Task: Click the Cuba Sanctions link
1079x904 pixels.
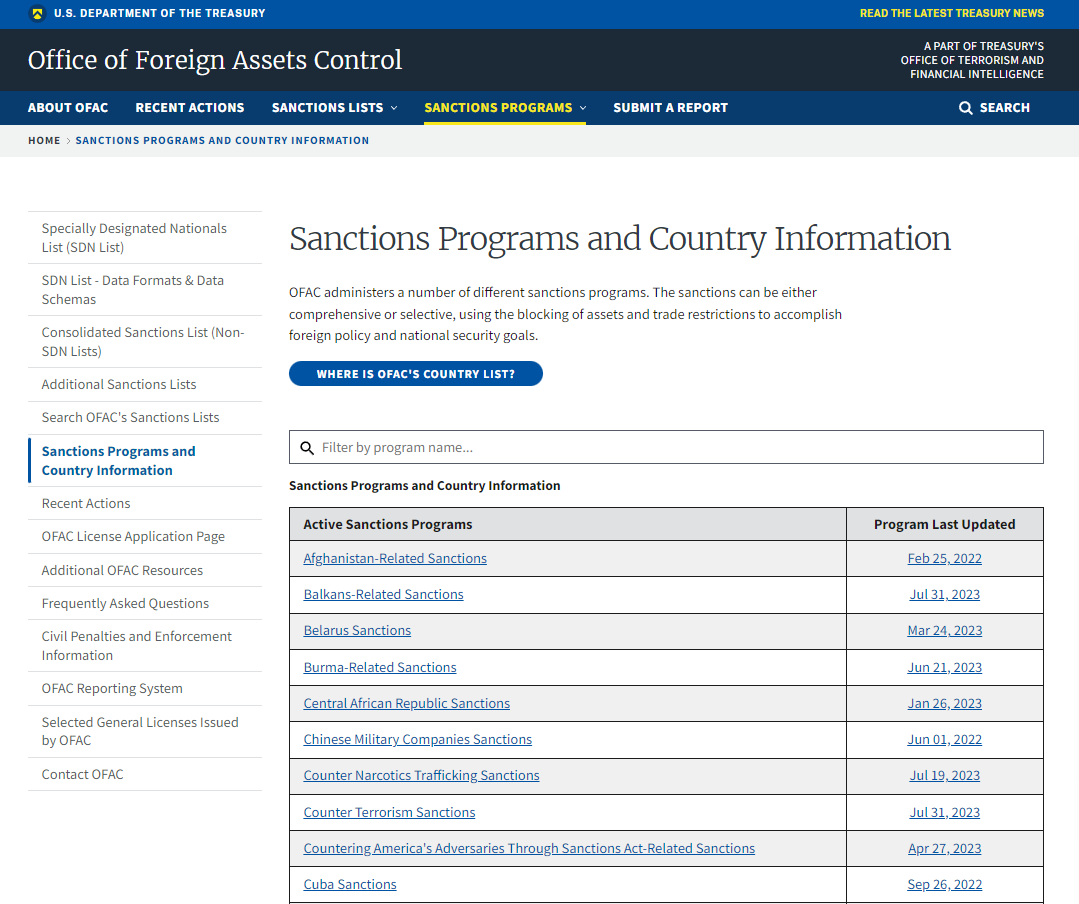Action: point(350,885)
